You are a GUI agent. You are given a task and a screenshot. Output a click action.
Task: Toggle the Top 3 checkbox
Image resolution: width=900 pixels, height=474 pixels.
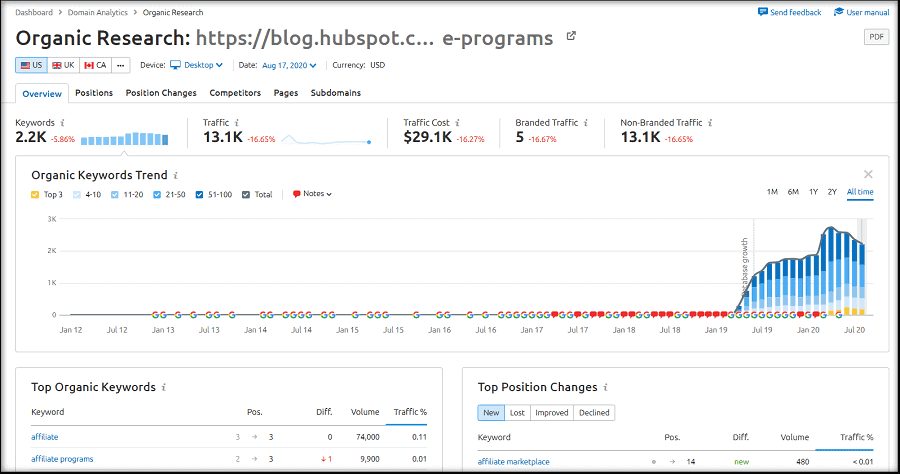click(x=35, y=195)
